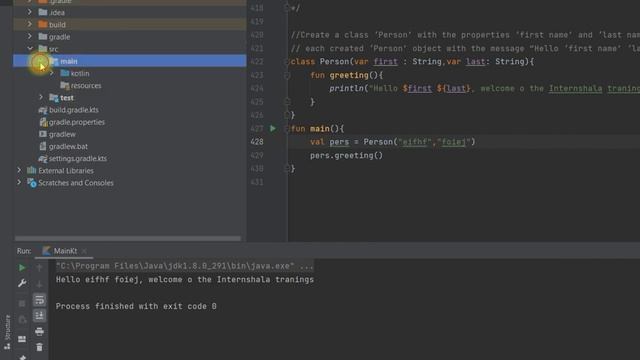Screen dimensions: 640x360
Task: Click External Libraries label
Action: point(66,171)
